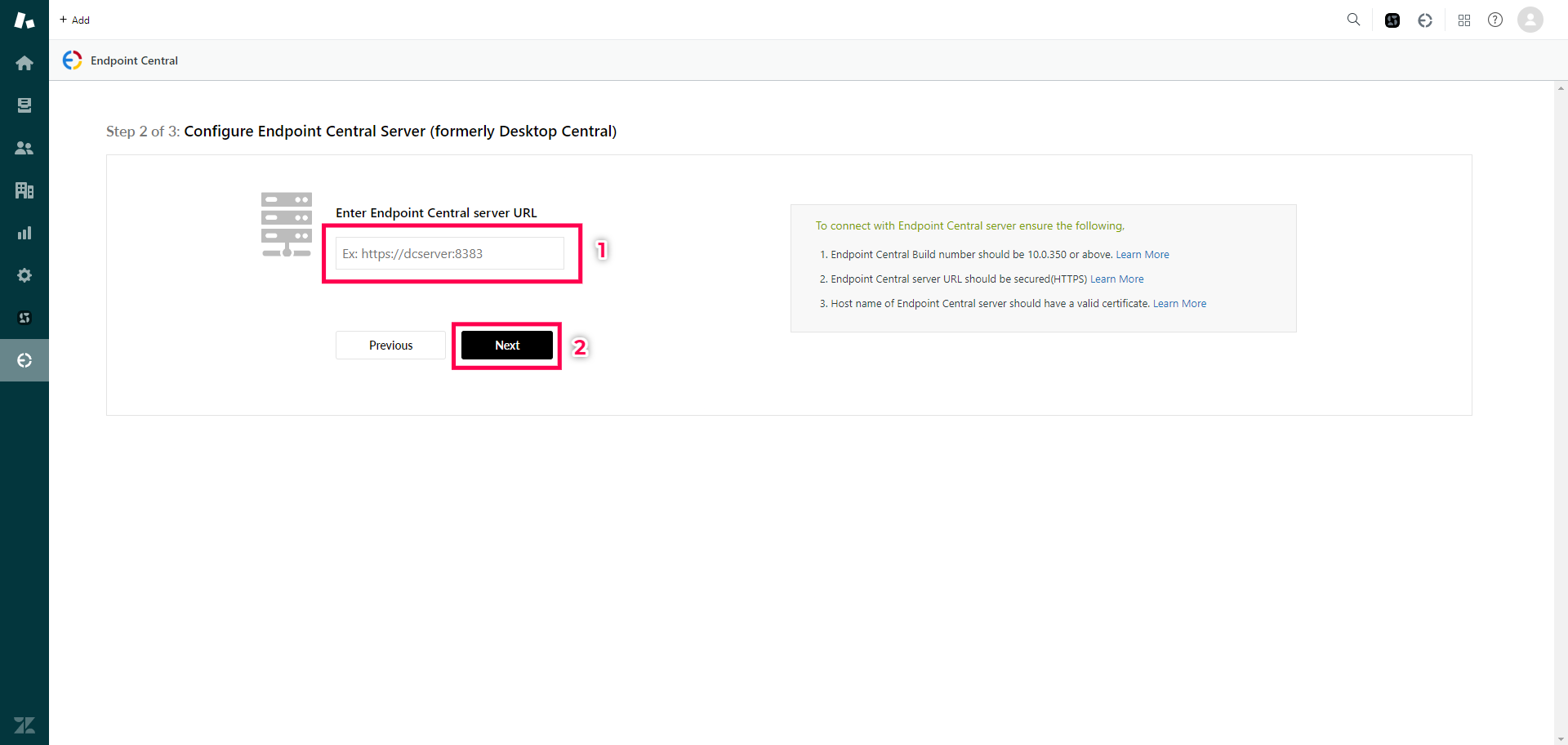The image size is (1568, 745).
Task: Click the Endpoint Central icon in the top bar
Action: 1424,20
